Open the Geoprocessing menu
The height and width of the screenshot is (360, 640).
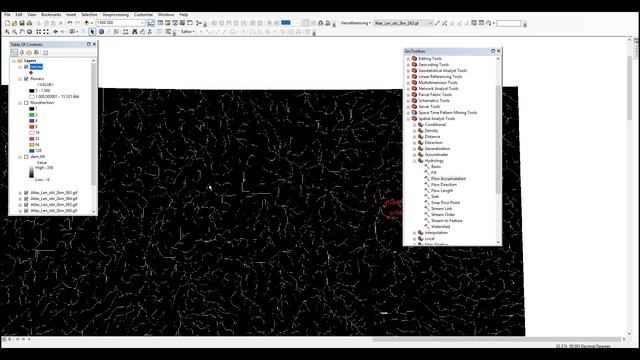click(116, 15)
